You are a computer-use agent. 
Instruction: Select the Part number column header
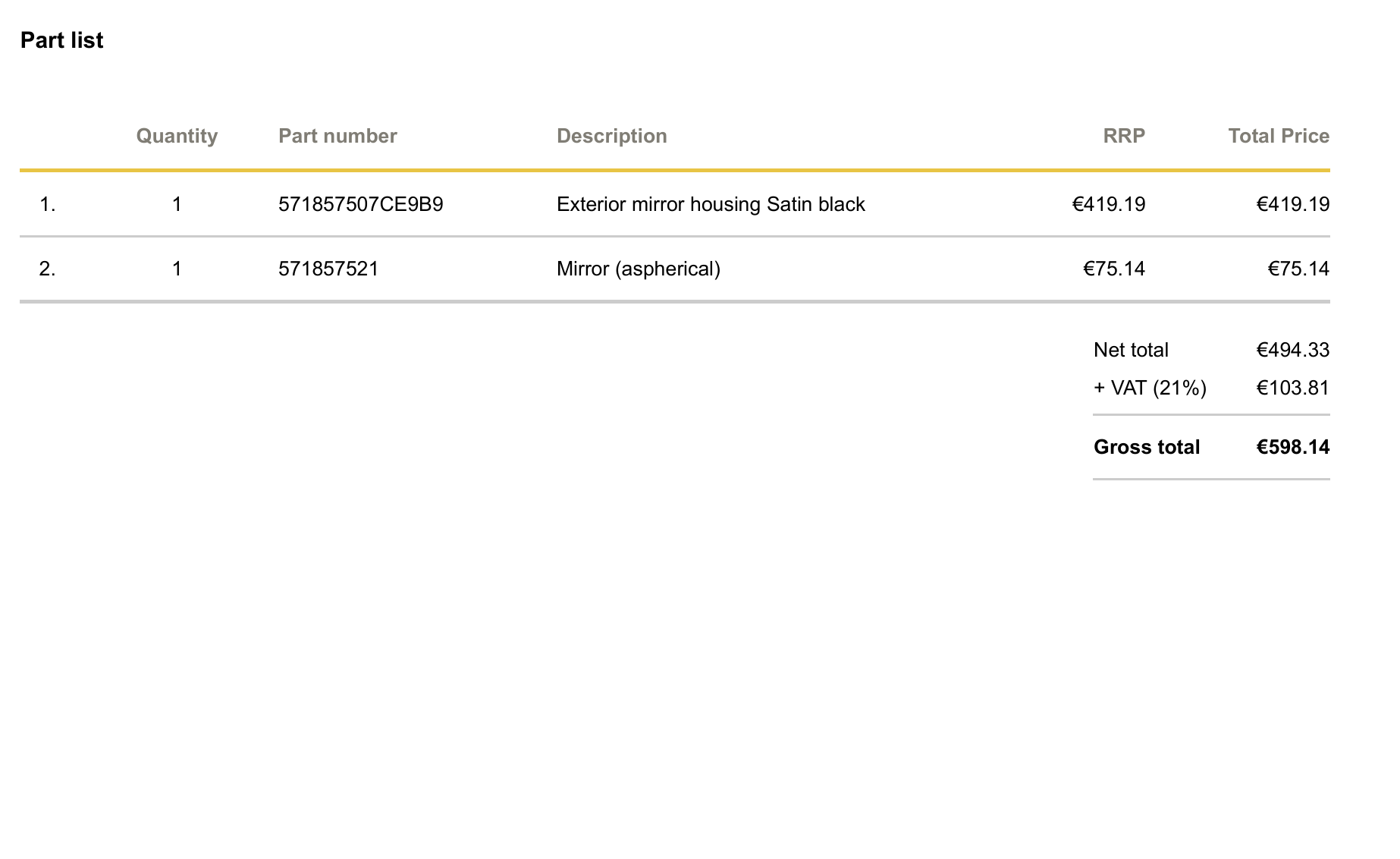[x=337, y=136]
